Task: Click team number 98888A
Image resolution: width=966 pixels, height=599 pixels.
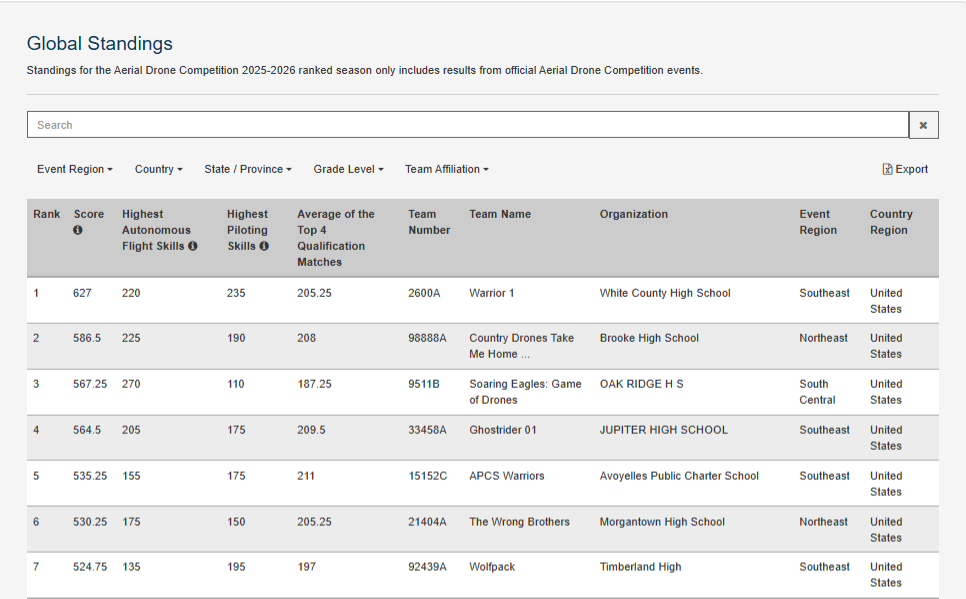Action: pos(427,338)
